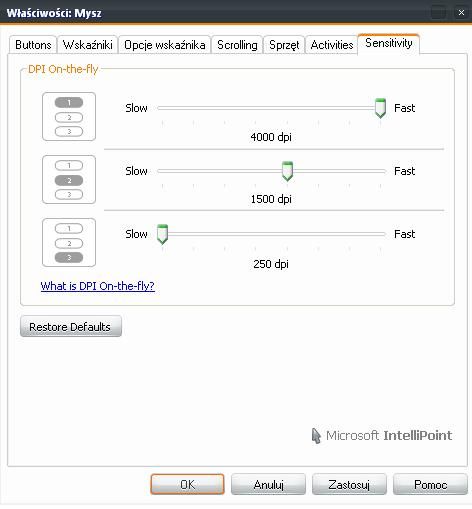The width and height of the screenshot is (472, 509).
Task: Cancel with the Anuluj button
Action: tap(268, 484)
